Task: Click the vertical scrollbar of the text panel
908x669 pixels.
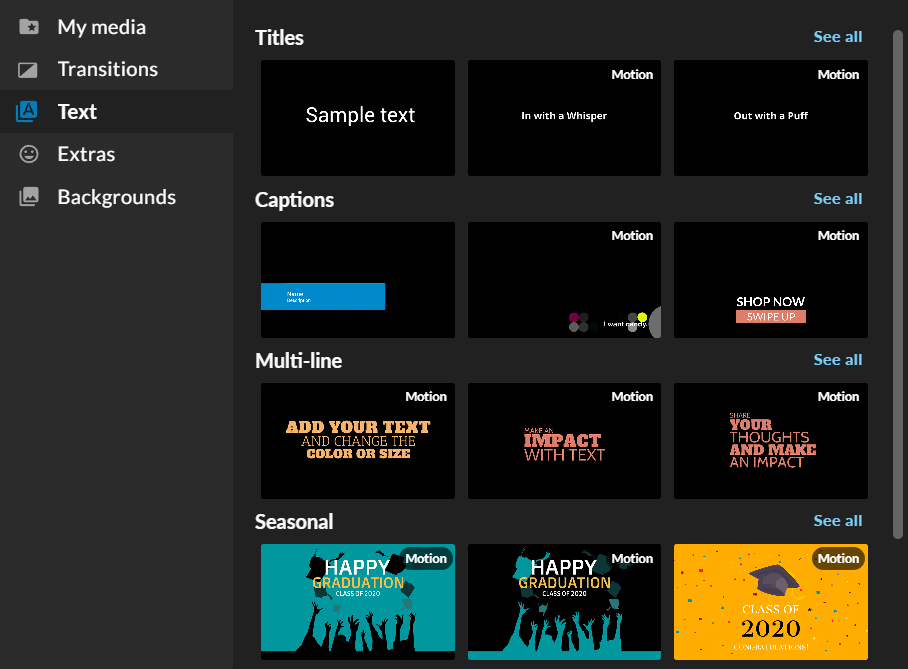Action: click(897, 270)
